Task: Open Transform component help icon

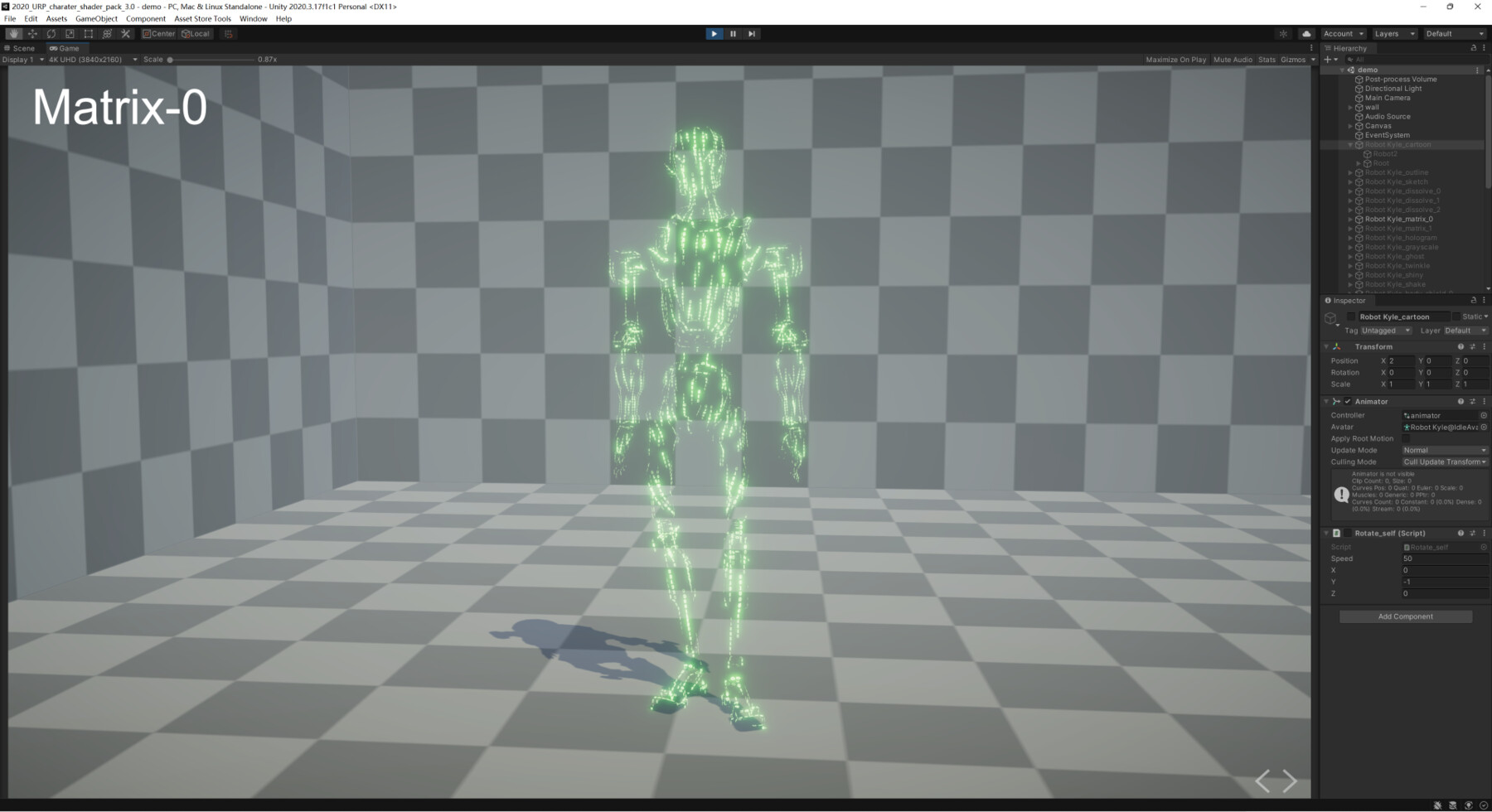Action: tap(1461, 347)
